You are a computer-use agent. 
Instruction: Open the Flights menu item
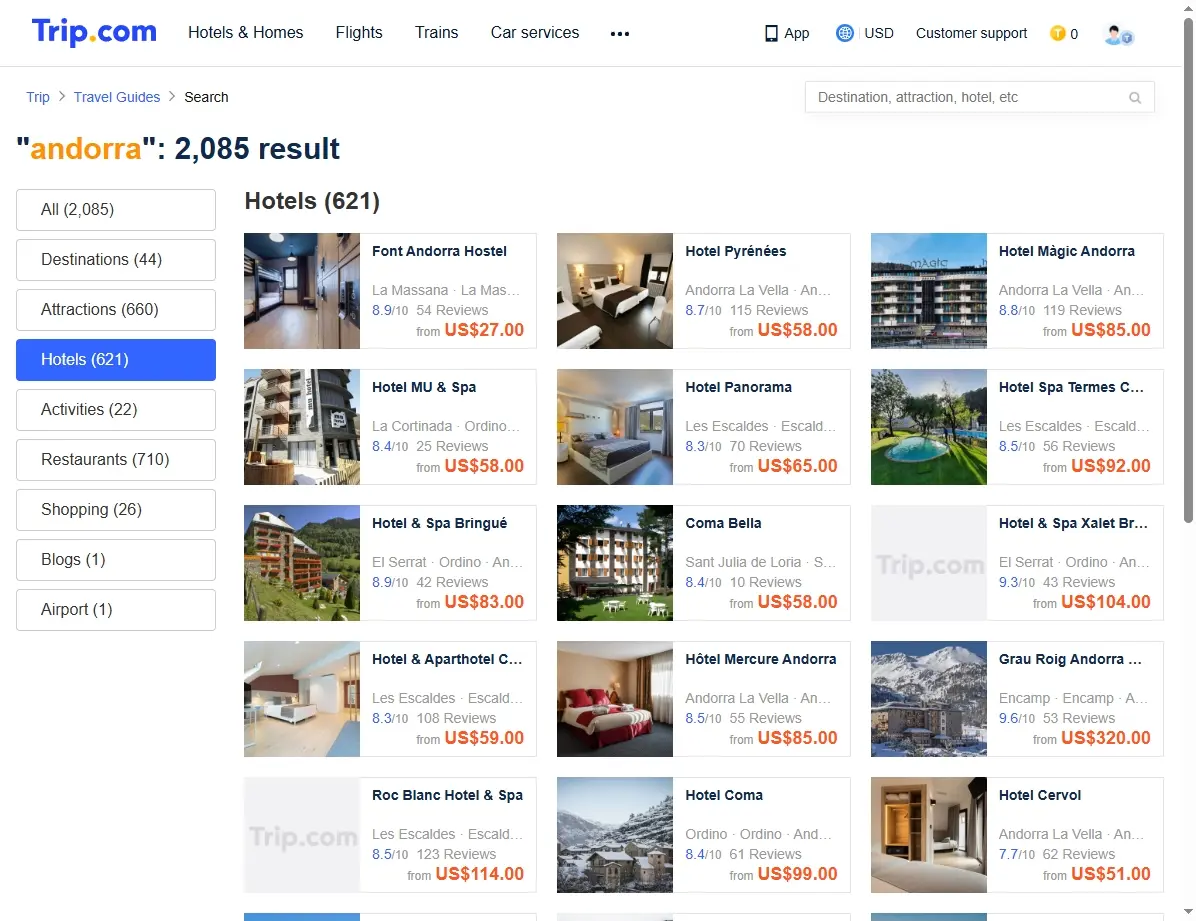point(358,32)
